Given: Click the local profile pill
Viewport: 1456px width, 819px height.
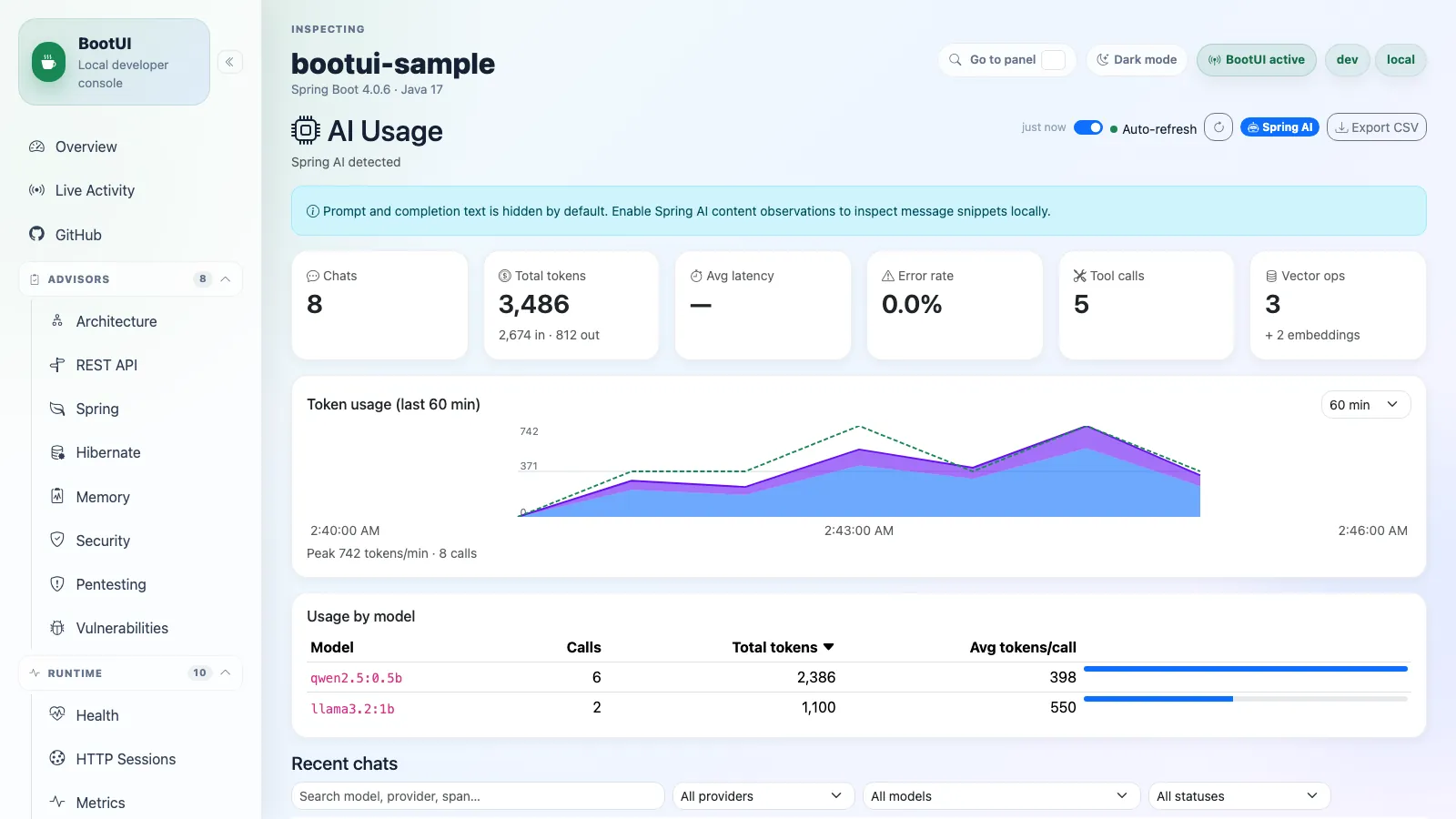Looking at the screenshot, I should tap(1400, 60).
